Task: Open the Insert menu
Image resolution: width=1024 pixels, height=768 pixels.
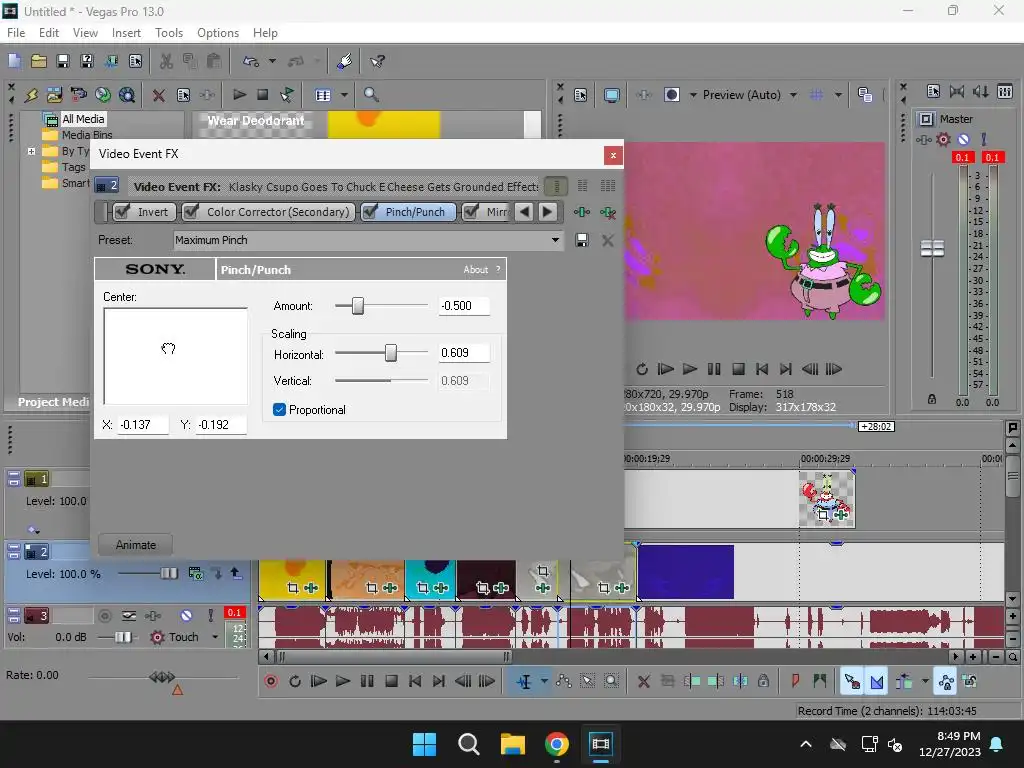Action: [x=126, y=33]
